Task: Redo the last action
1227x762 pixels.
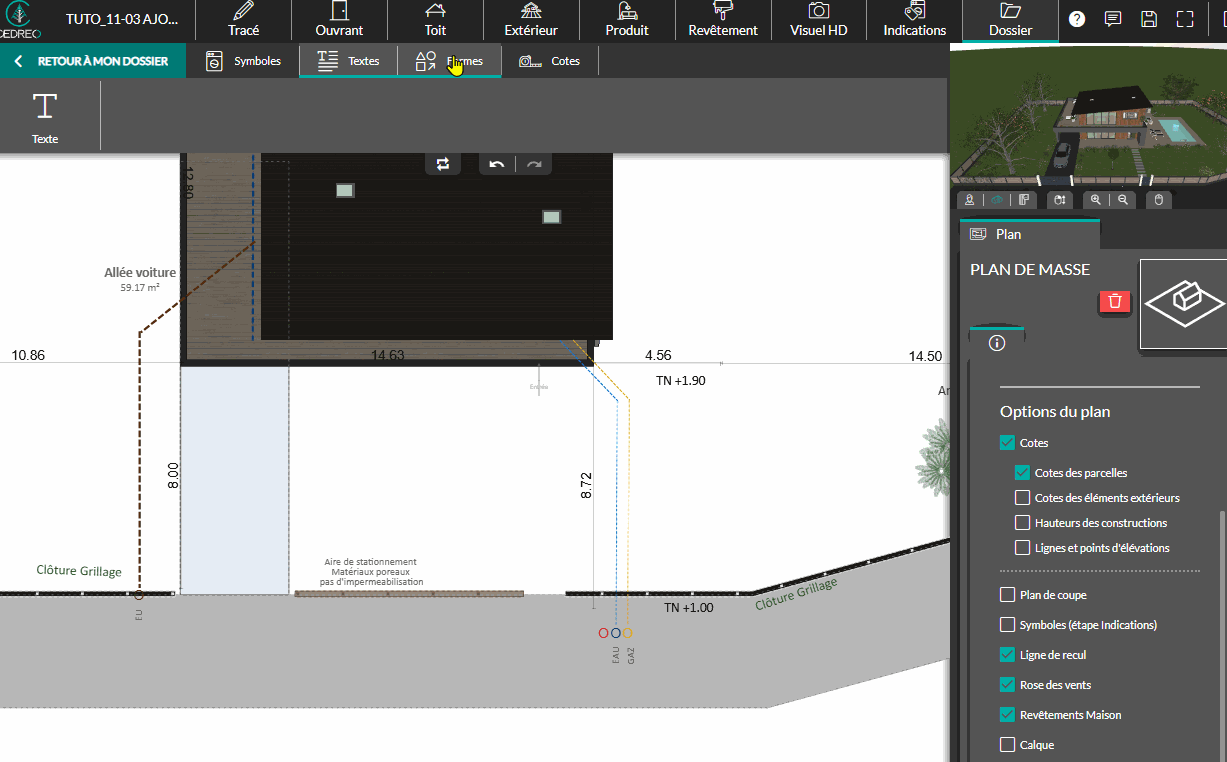Action: pos(534,164)
